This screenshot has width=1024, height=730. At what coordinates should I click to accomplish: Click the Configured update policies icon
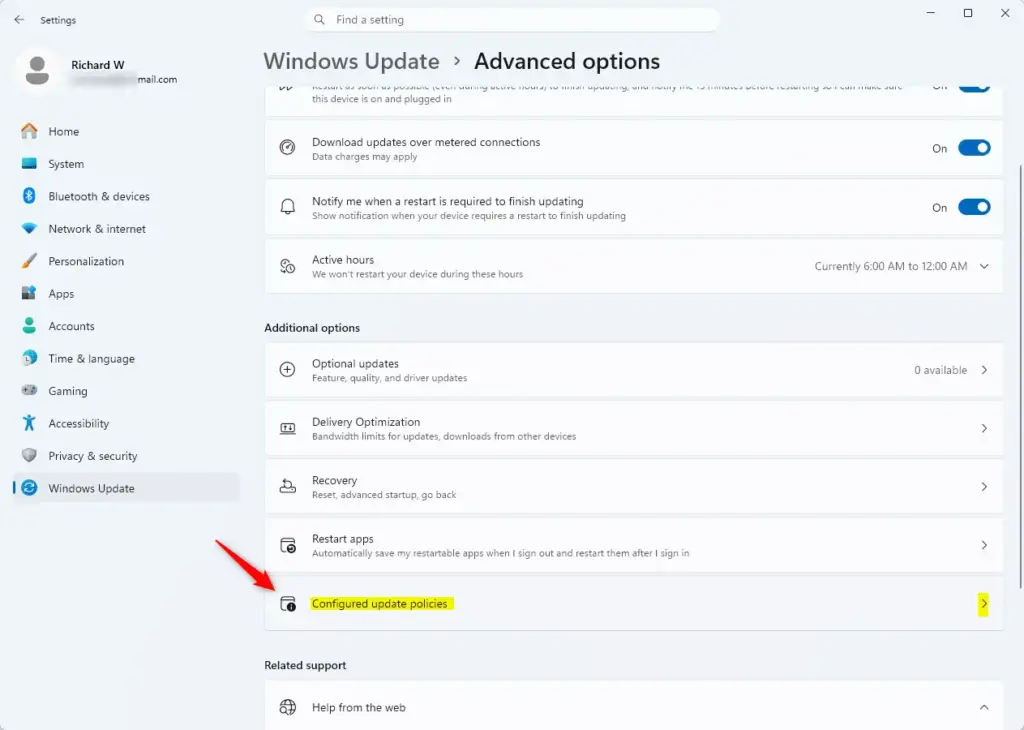[287, 604]
